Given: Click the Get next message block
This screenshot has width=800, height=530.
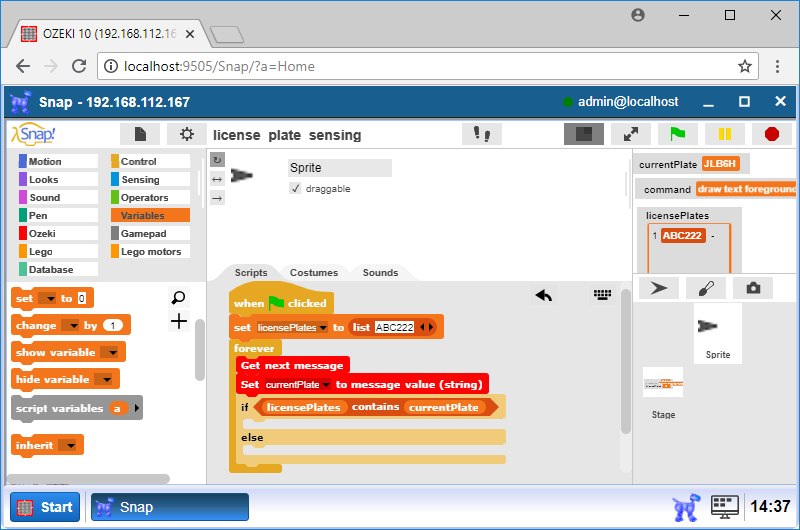Looking at the screenshot, I should (292, 365).
